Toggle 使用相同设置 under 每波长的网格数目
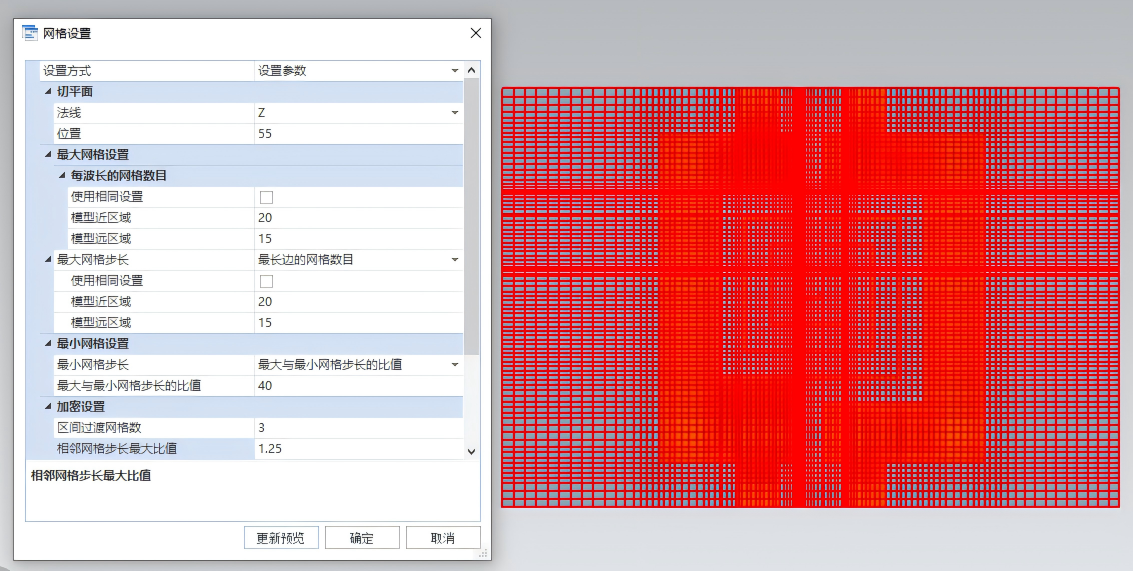Image resolution: width=1133 pixels, height=571 pixels. 266,197
